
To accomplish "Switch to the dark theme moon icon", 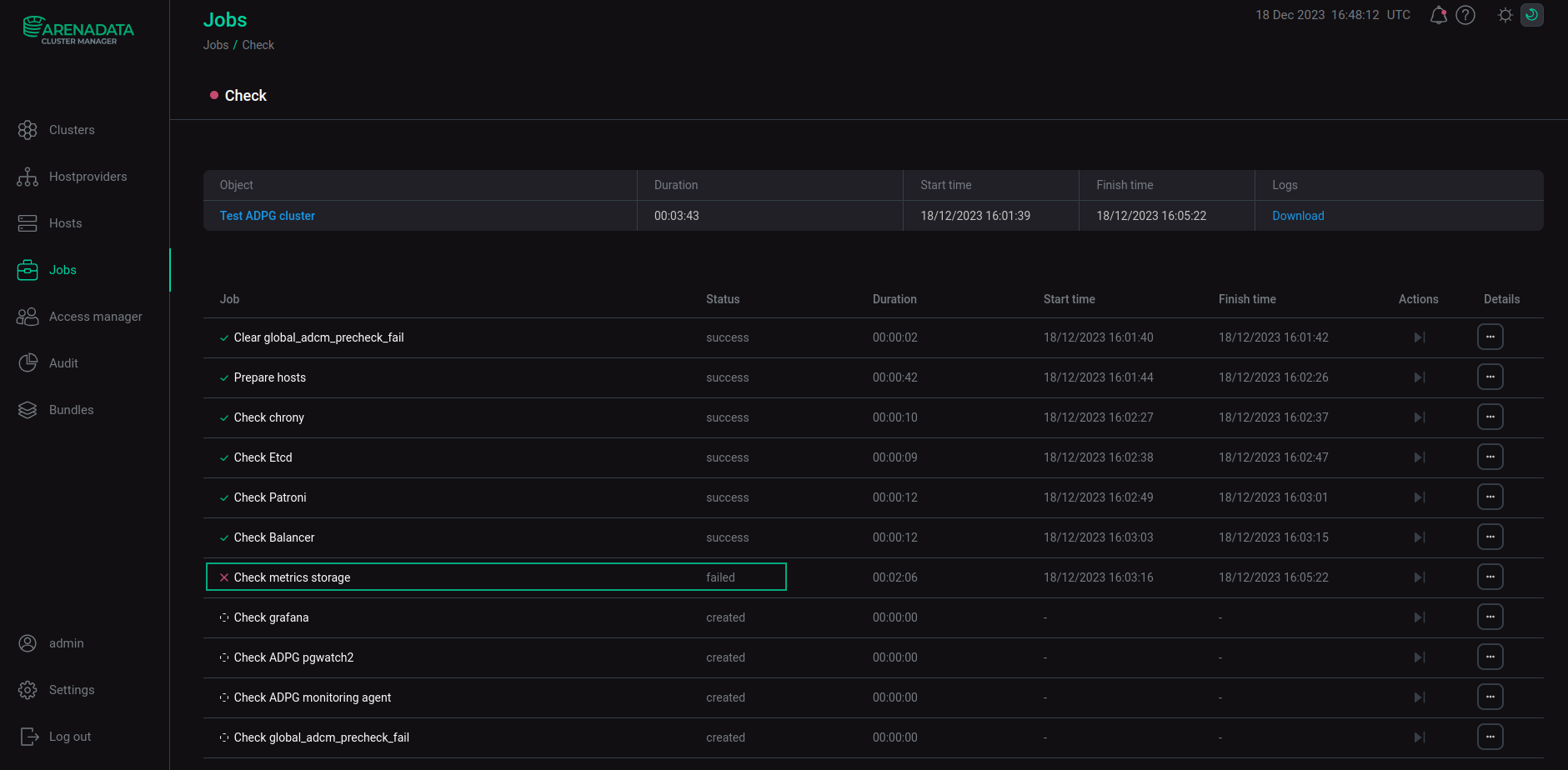I will (x=1532, y=15).
